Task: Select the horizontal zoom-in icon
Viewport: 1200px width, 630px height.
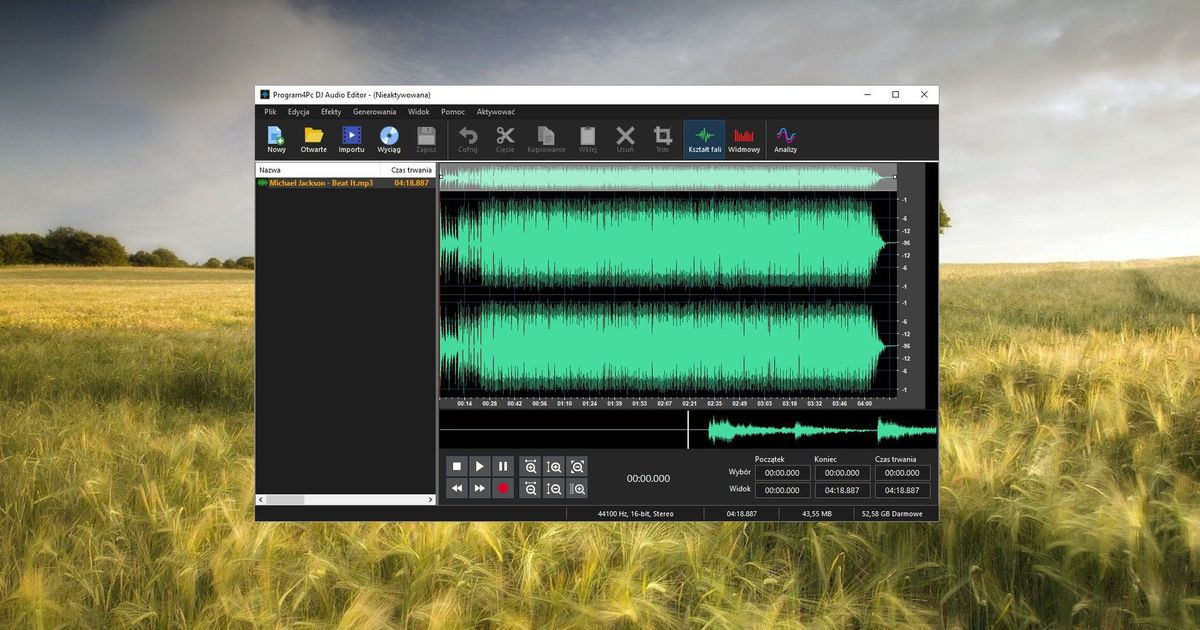Action: point(530,466)
